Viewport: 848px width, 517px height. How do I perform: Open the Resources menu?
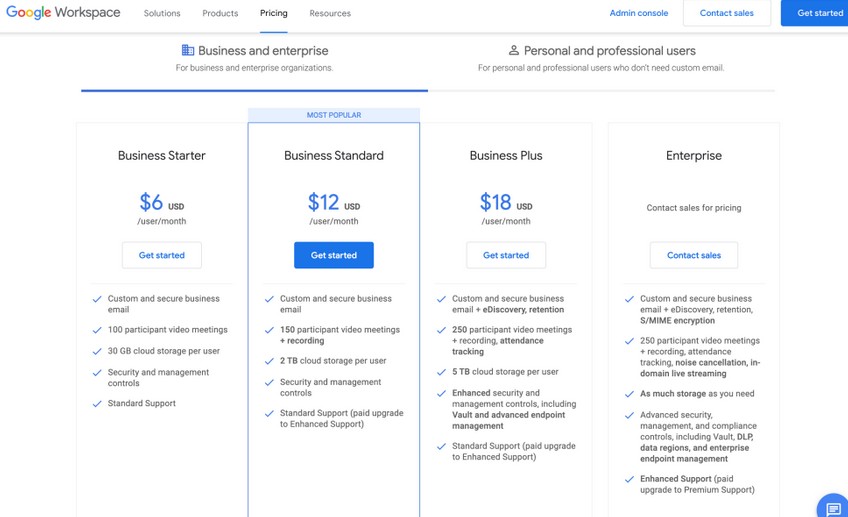pos(330,13)
